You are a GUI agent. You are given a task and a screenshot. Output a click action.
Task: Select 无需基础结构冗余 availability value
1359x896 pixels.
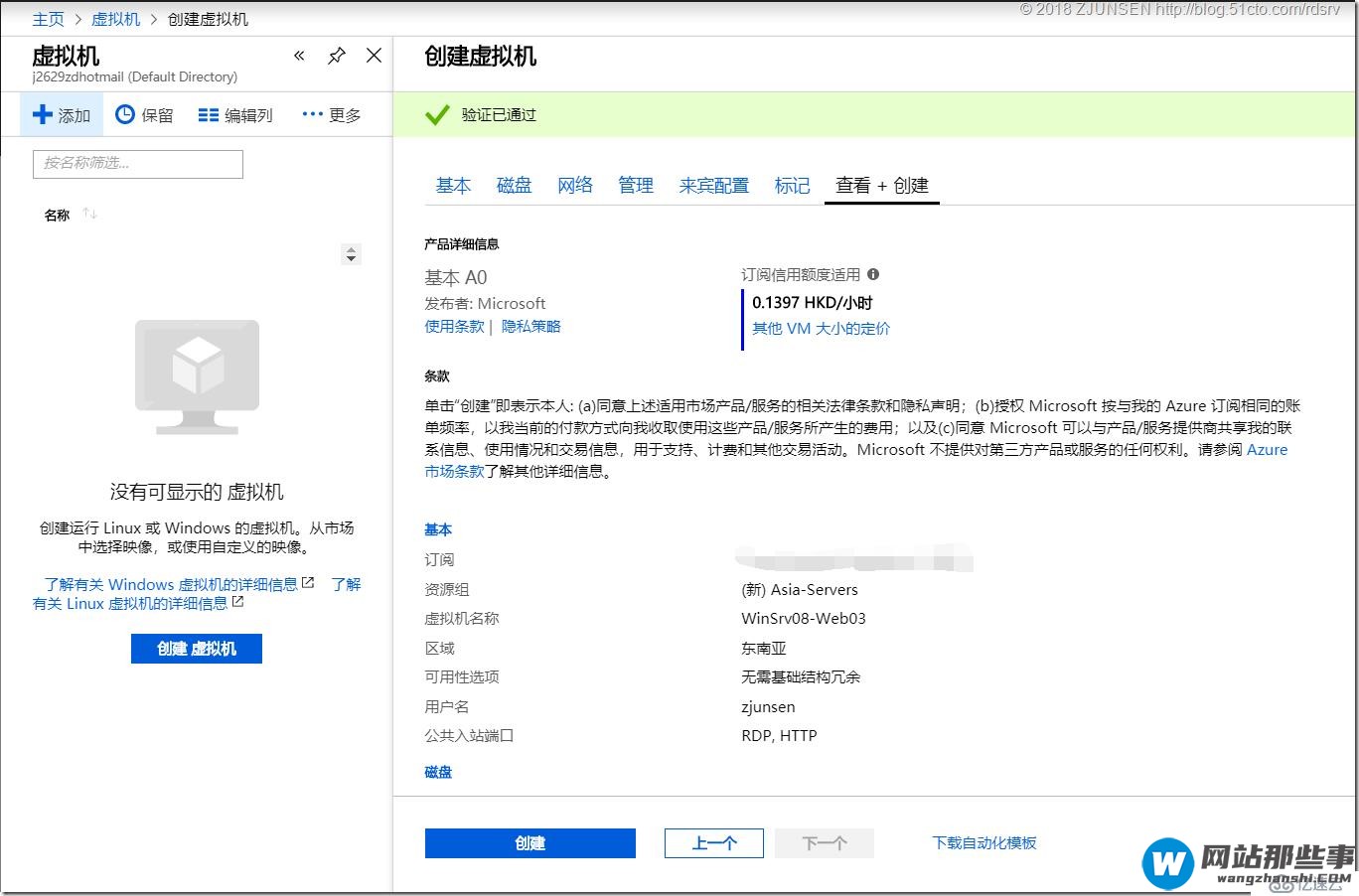tap(801, 676)
